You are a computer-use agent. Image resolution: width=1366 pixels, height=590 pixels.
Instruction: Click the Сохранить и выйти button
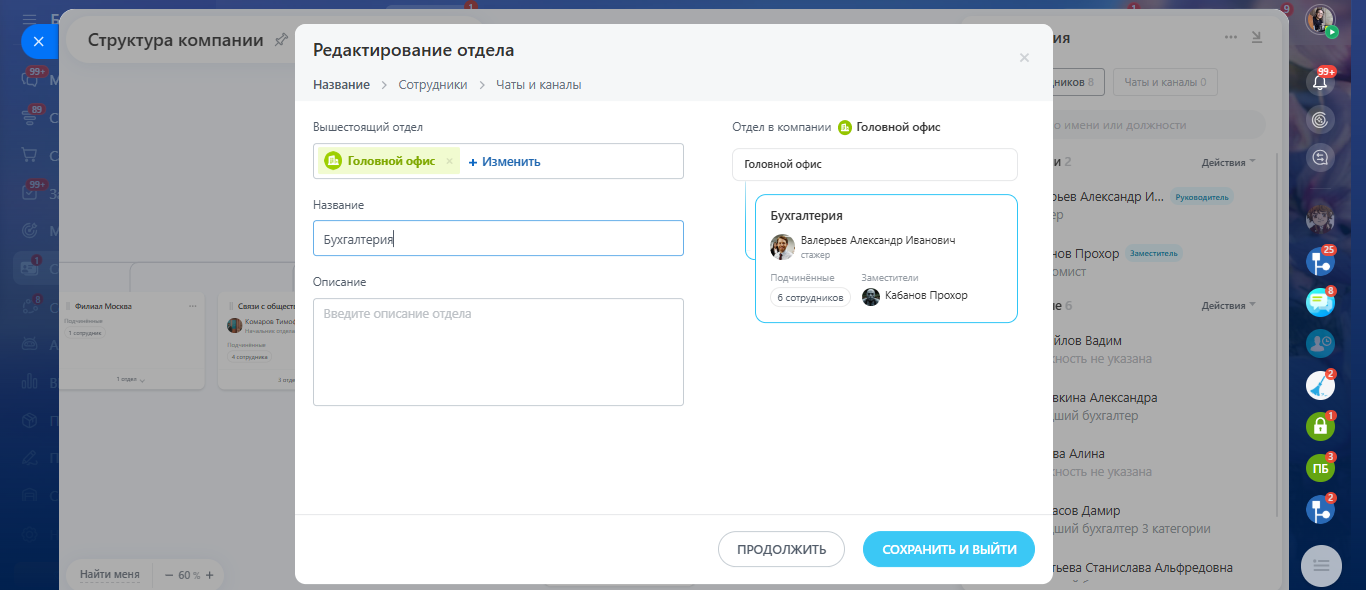[948, 549]
